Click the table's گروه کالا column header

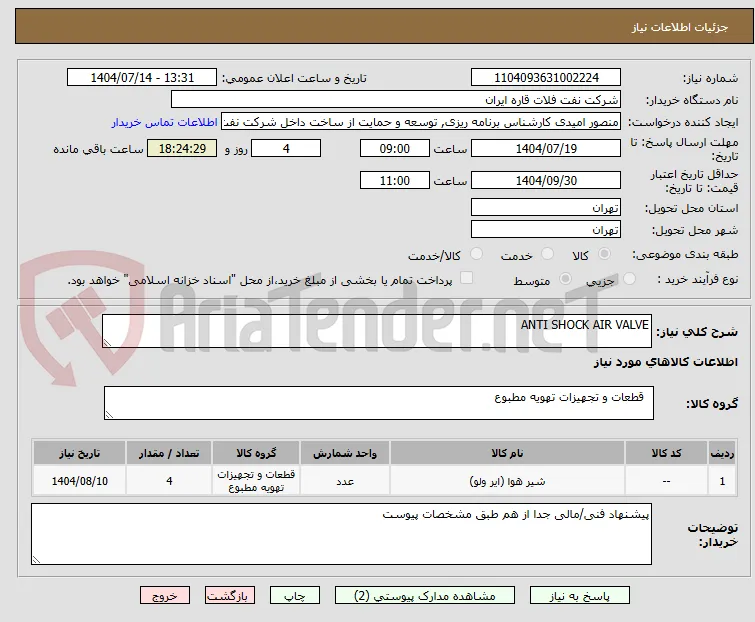[x=256, y=453]
